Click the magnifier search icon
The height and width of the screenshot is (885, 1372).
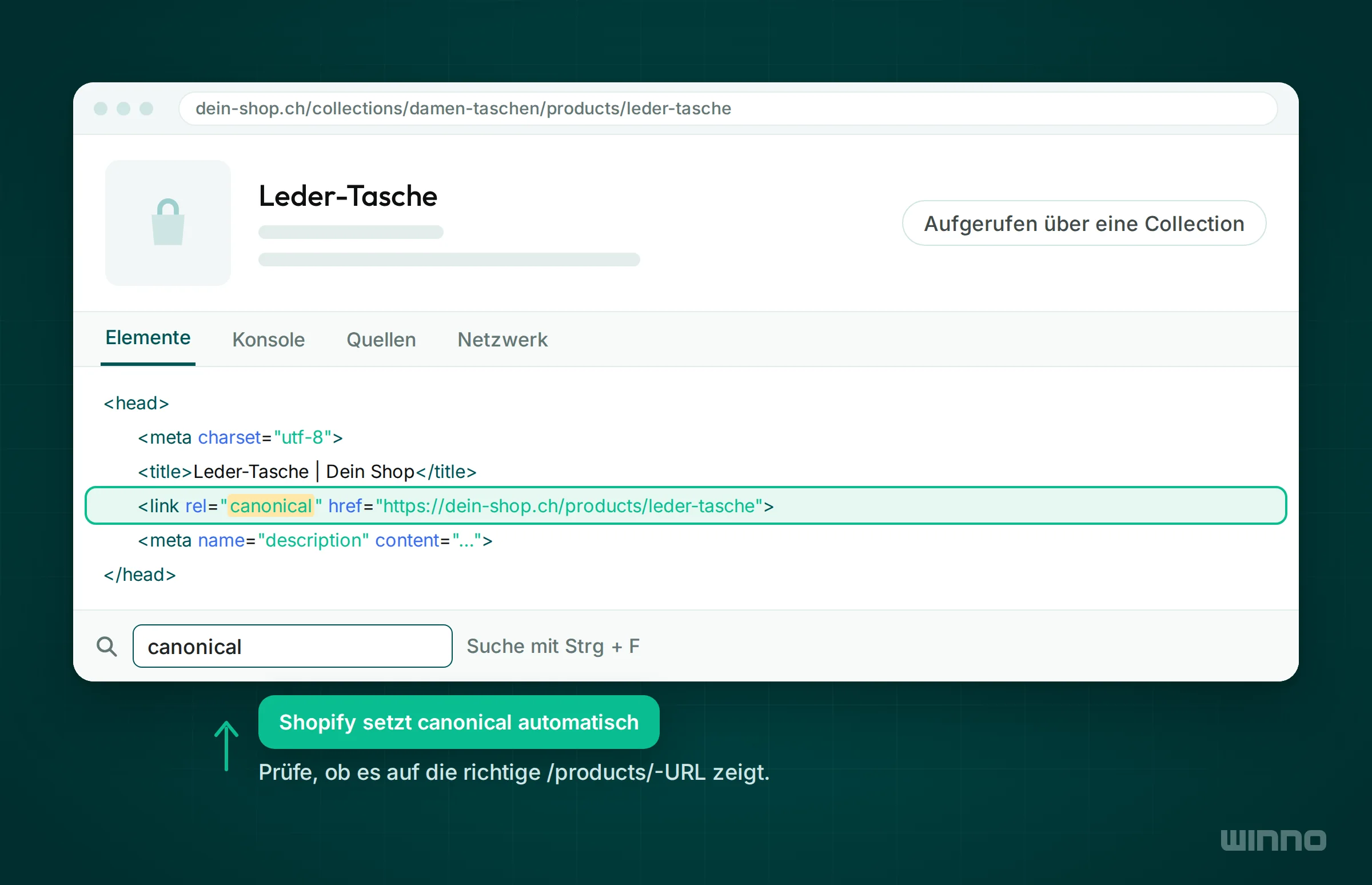[107, 647]
